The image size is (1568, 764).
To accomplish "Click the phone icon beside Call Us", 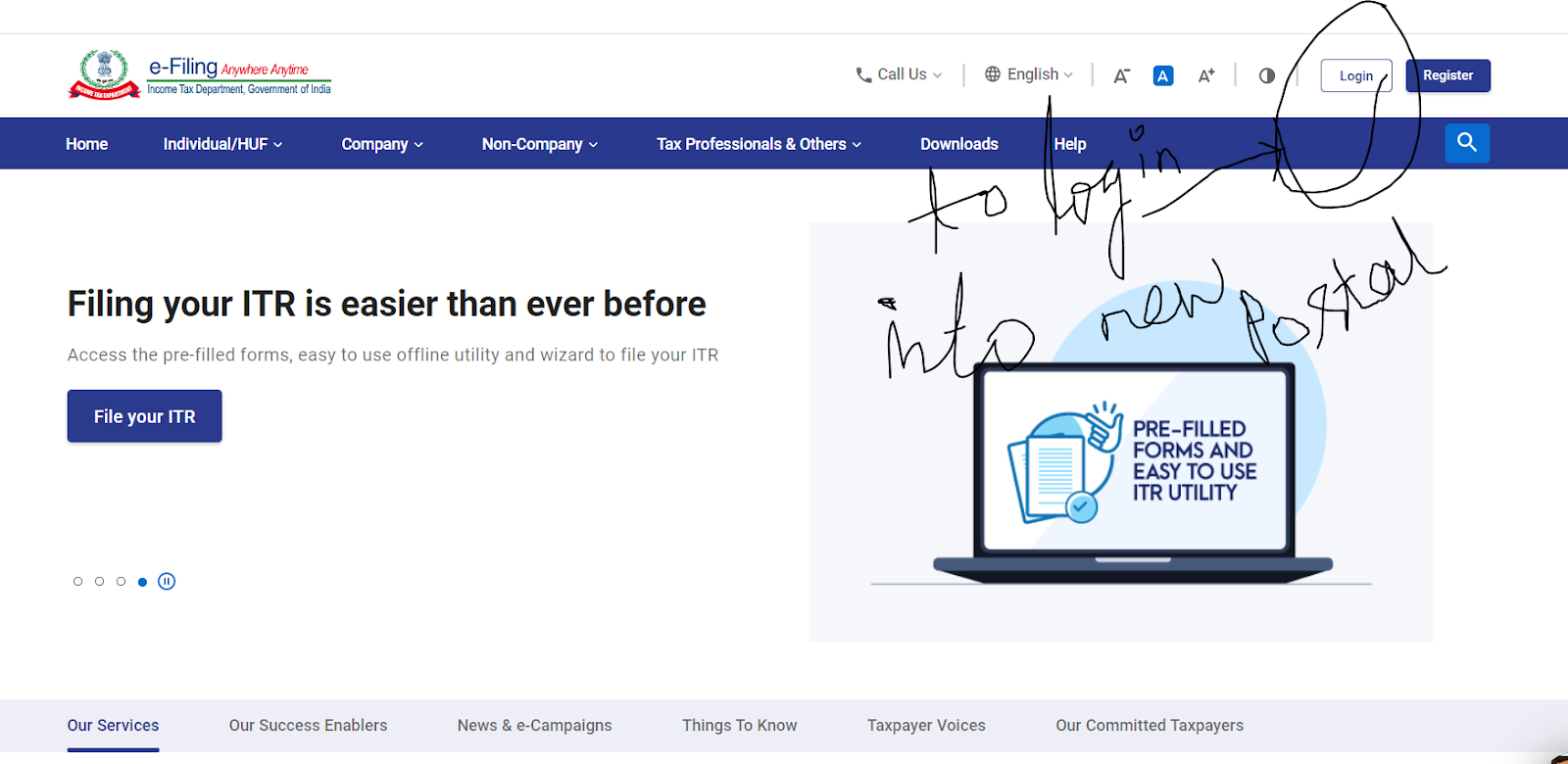I will (x=863, y=74).
